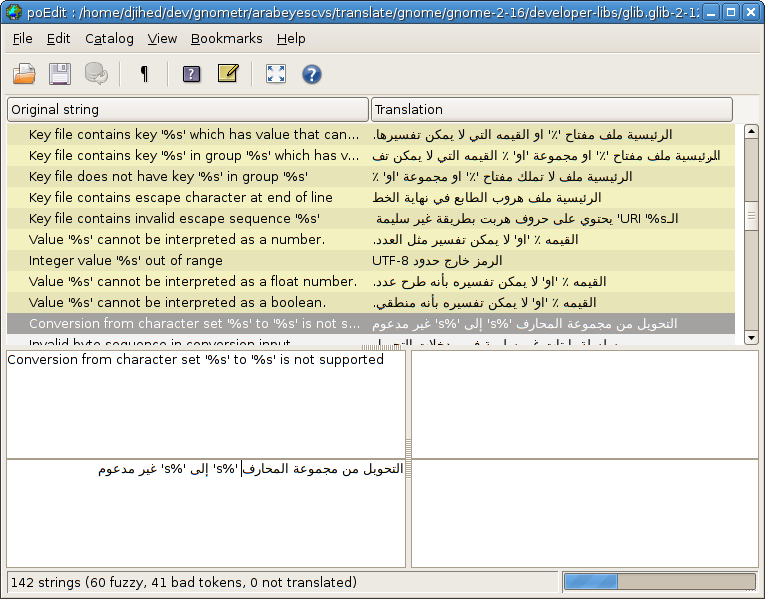Toggle the pilcrow display-quotes icon

click(144, 74)
